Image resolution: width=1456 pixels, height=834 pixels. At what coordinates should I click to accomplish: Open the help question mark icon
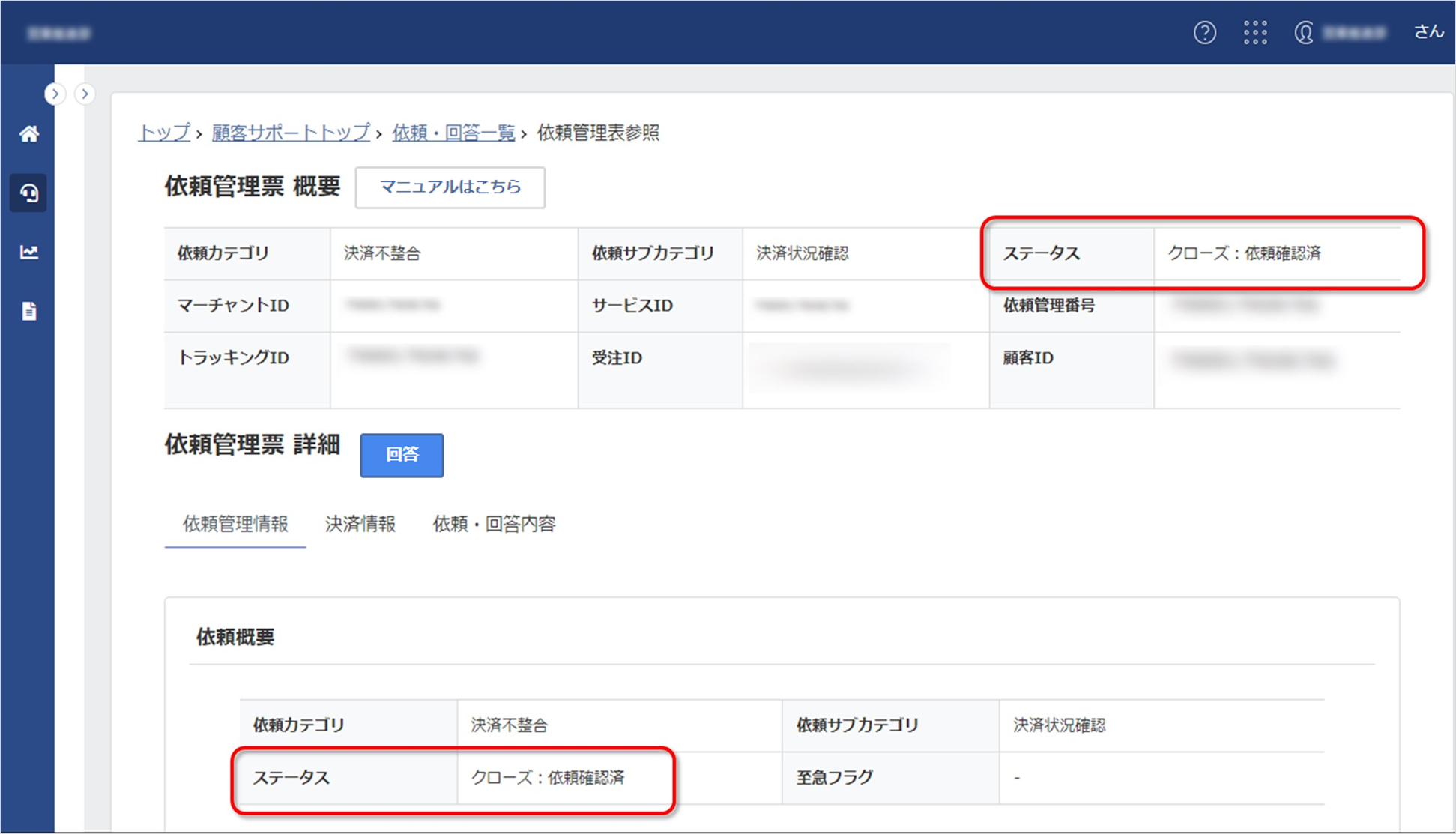(x=1205, y=33)
